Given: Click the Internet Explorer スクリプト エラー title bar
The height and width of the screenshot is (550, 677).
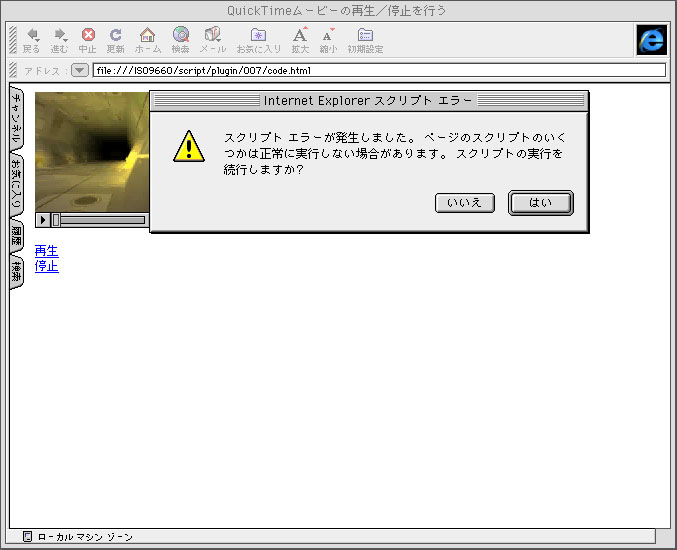Looking at the screenshot, I should pyautogui.click(x=369, y=101).
